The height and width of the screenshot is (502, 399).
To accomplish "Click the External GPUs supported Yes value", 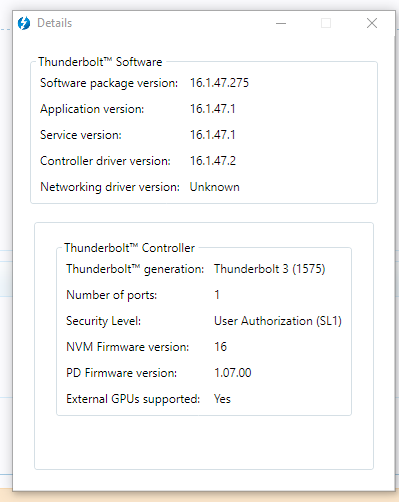I will (x=222, y=399).
